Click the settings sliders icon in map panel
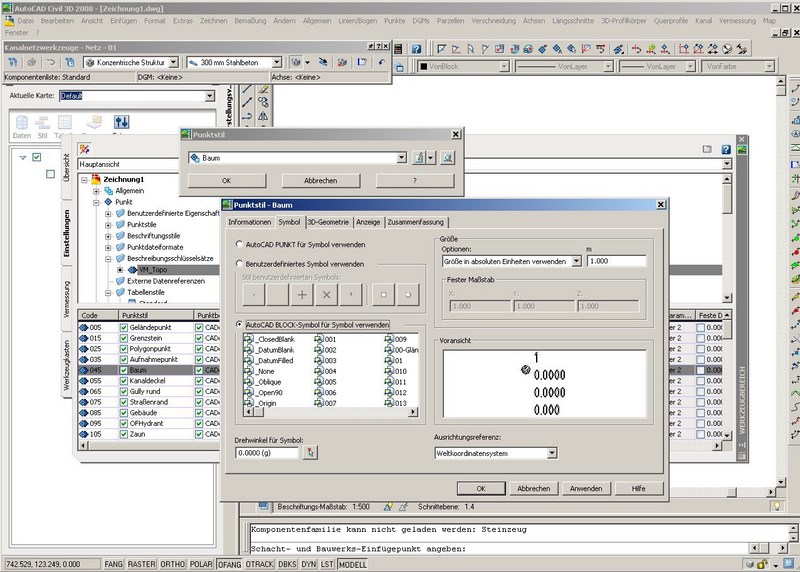Viewport: 800px width, 572px height. coord(121,122)
